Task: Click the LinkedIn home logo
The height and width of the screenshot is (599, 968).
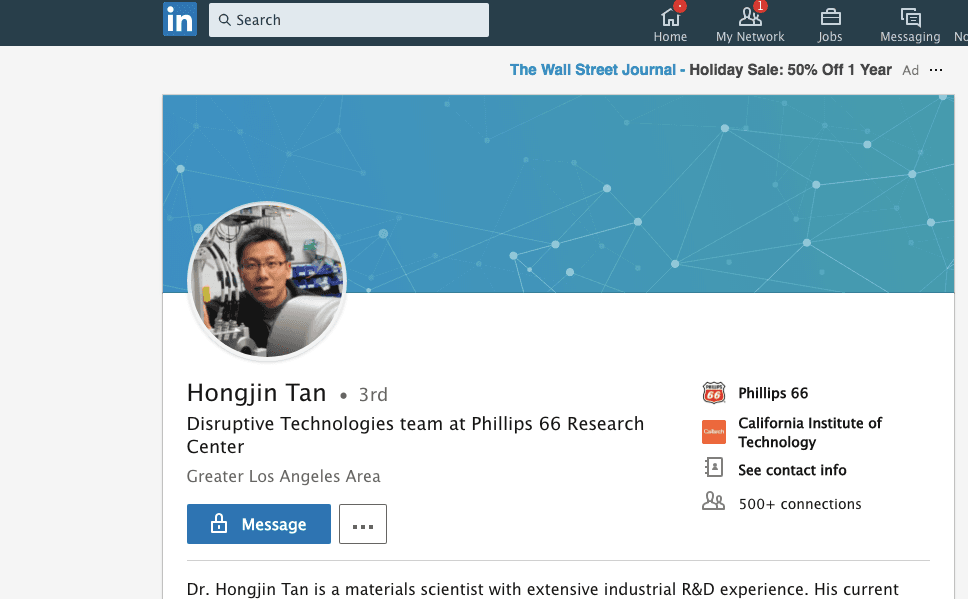Action: point(180,19)
